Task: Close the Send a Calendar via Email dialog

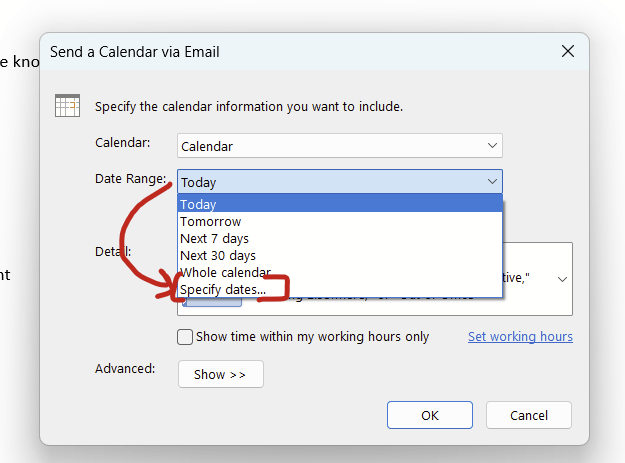Action: coord(568,51)
